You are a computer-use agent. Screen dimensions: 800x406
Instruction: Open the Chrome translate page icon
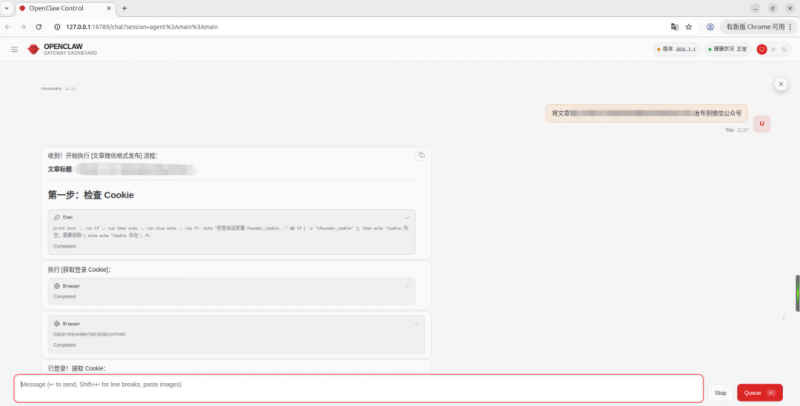coord(674,27)
